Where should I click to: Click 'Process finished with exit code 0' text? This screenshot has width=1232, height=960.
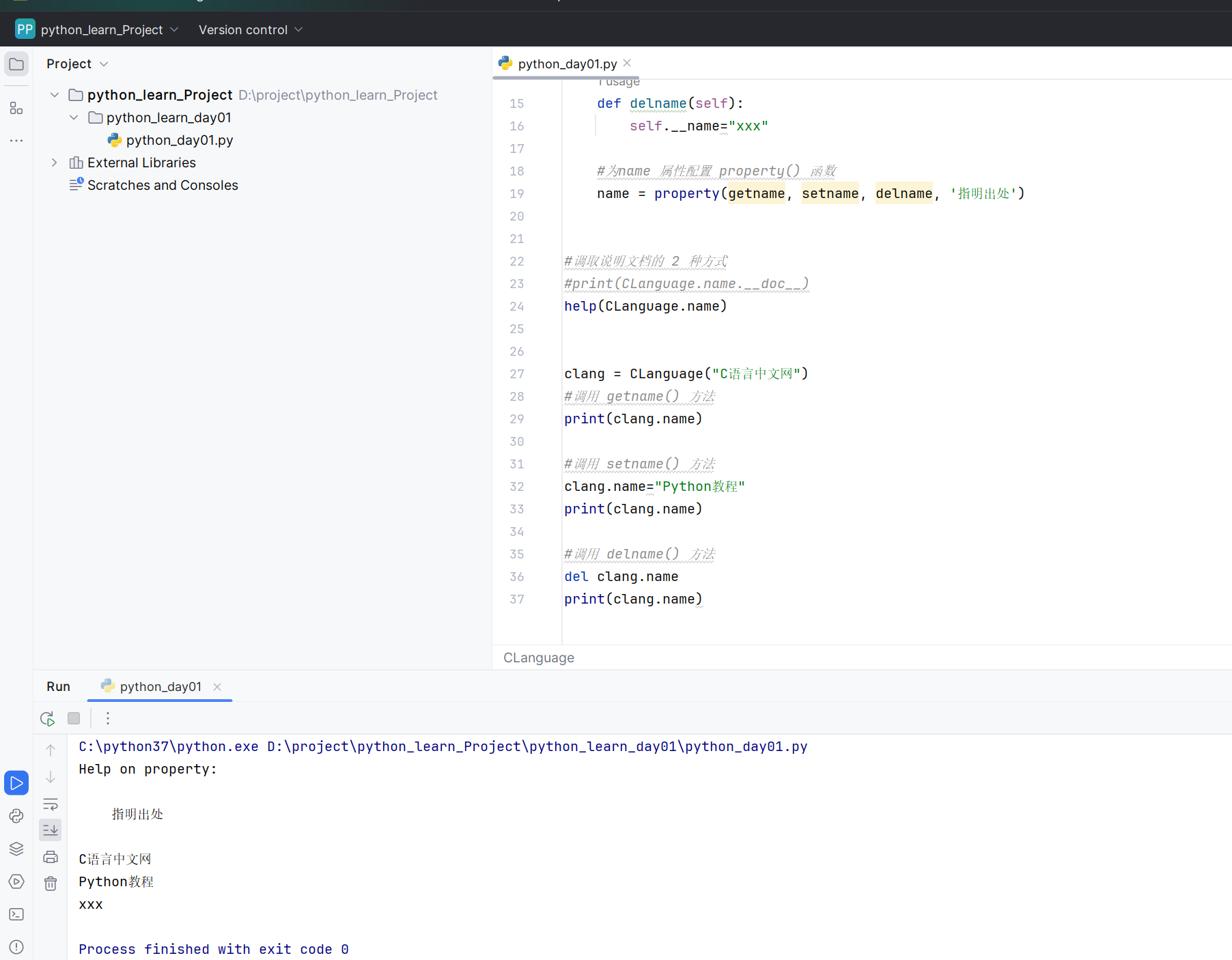[x=214, y=949]
